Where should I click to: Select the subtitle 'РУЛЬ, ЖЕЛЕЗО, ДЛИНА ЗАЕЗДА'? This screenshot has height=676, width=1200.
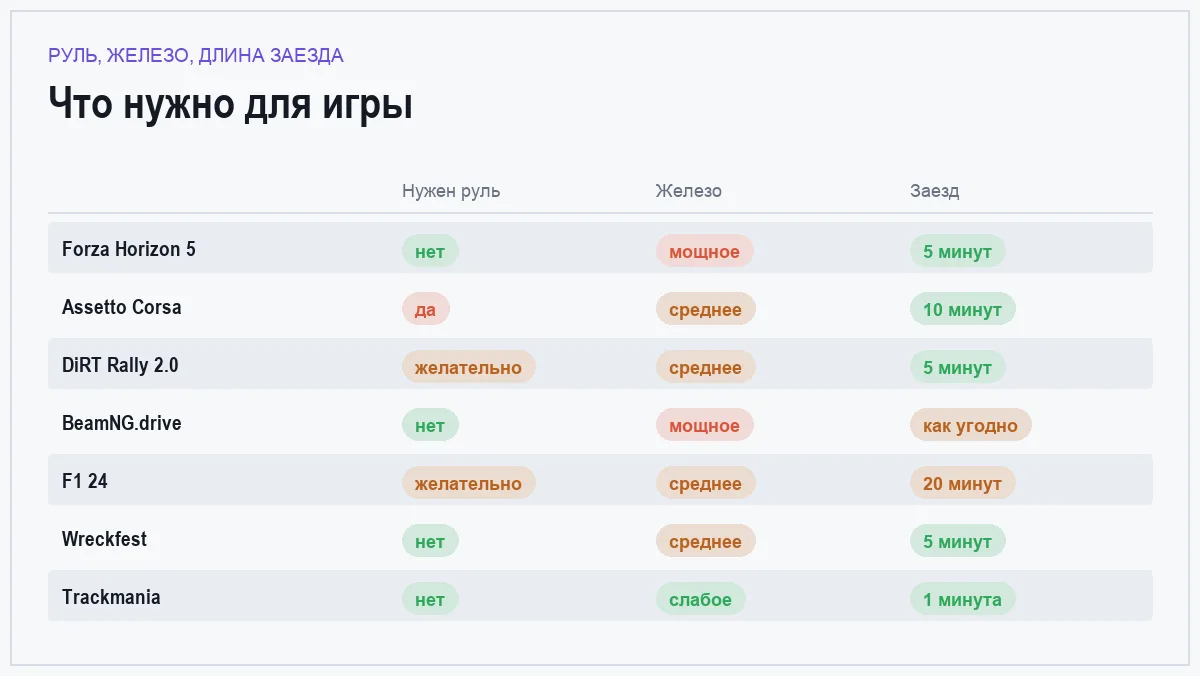click(x=196, y=56)
